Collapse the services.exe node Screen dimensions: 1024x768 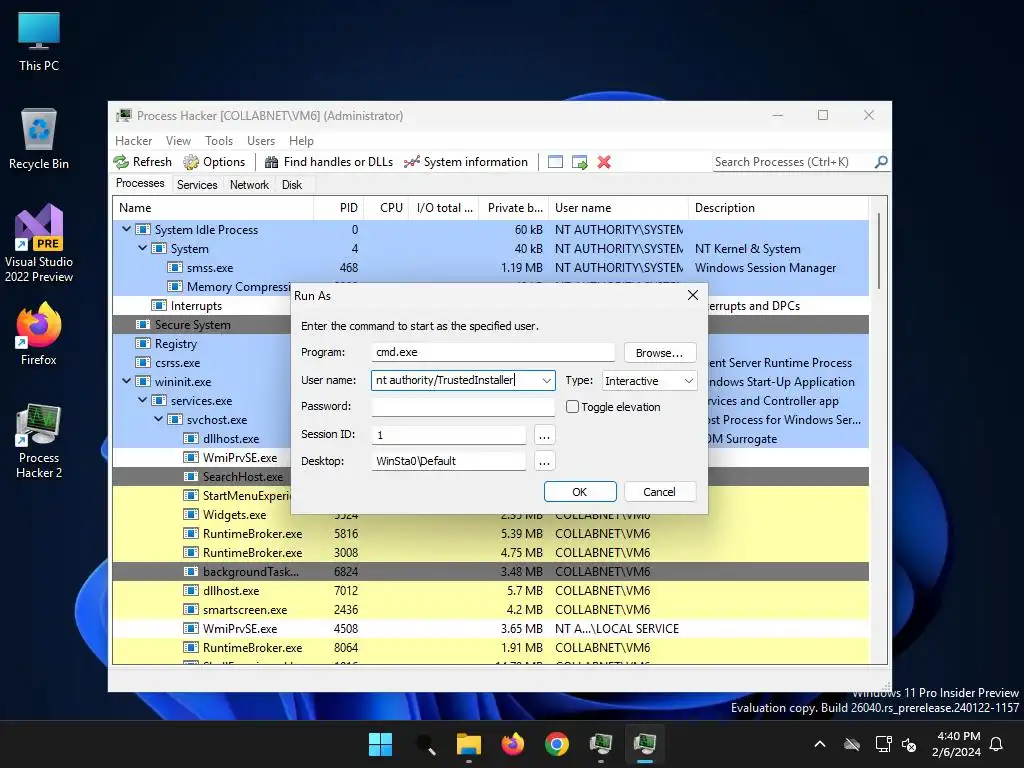click(x=142, y=400)
